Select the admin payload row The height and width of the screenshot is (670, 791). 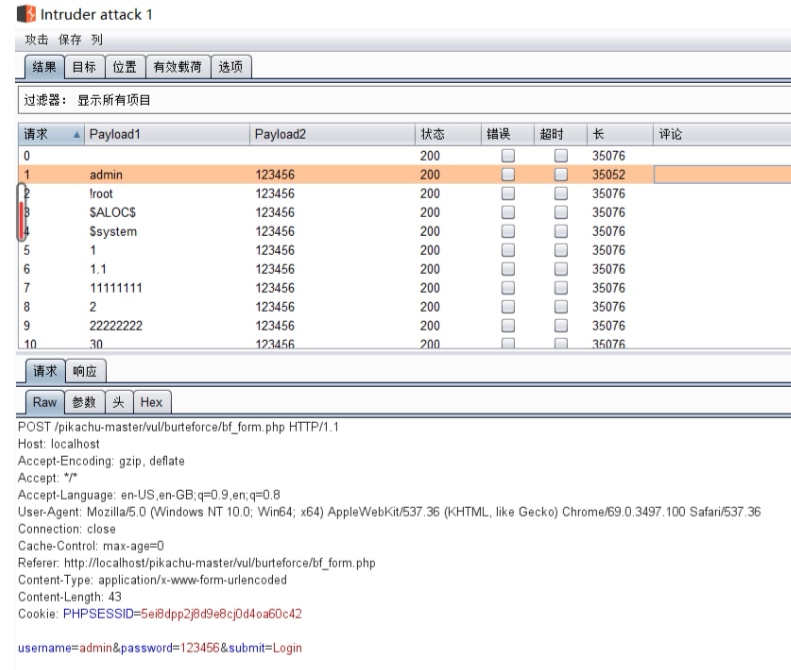tap(405, 175)
